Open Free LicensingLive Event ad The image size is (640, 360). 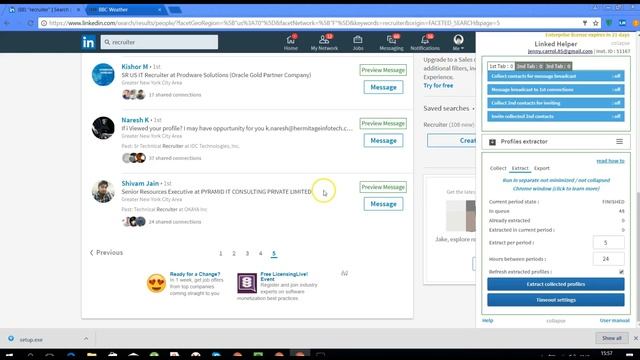[284, 277]
